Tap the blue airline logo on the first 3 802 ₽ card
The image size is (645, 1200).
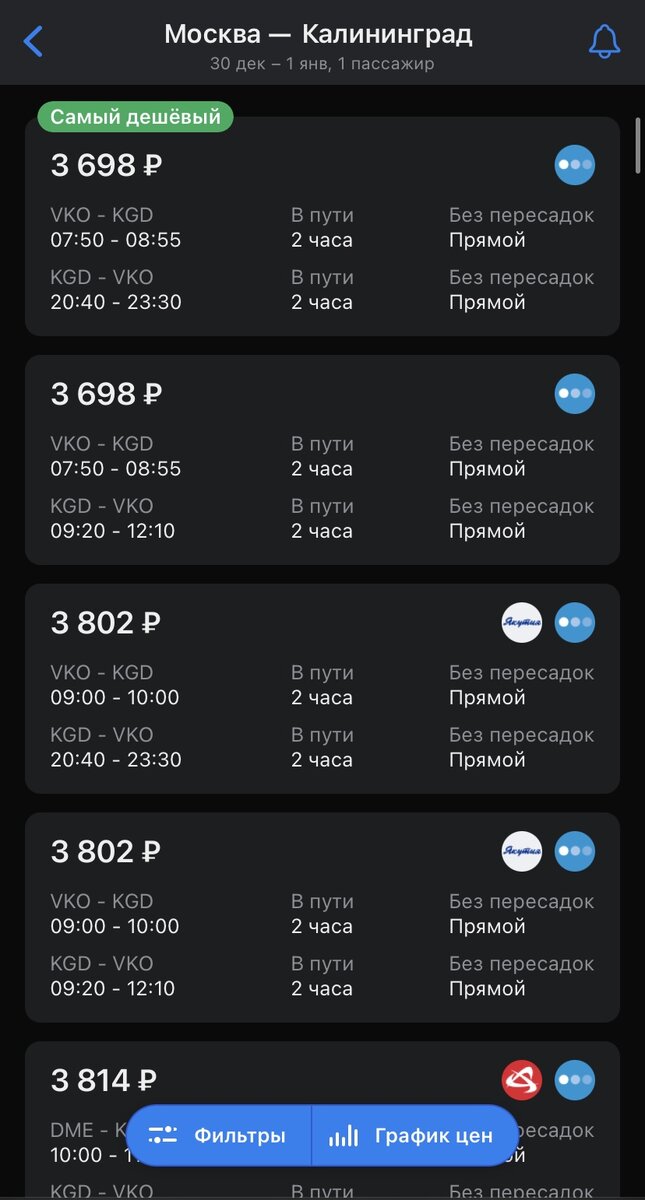(574, 622)
